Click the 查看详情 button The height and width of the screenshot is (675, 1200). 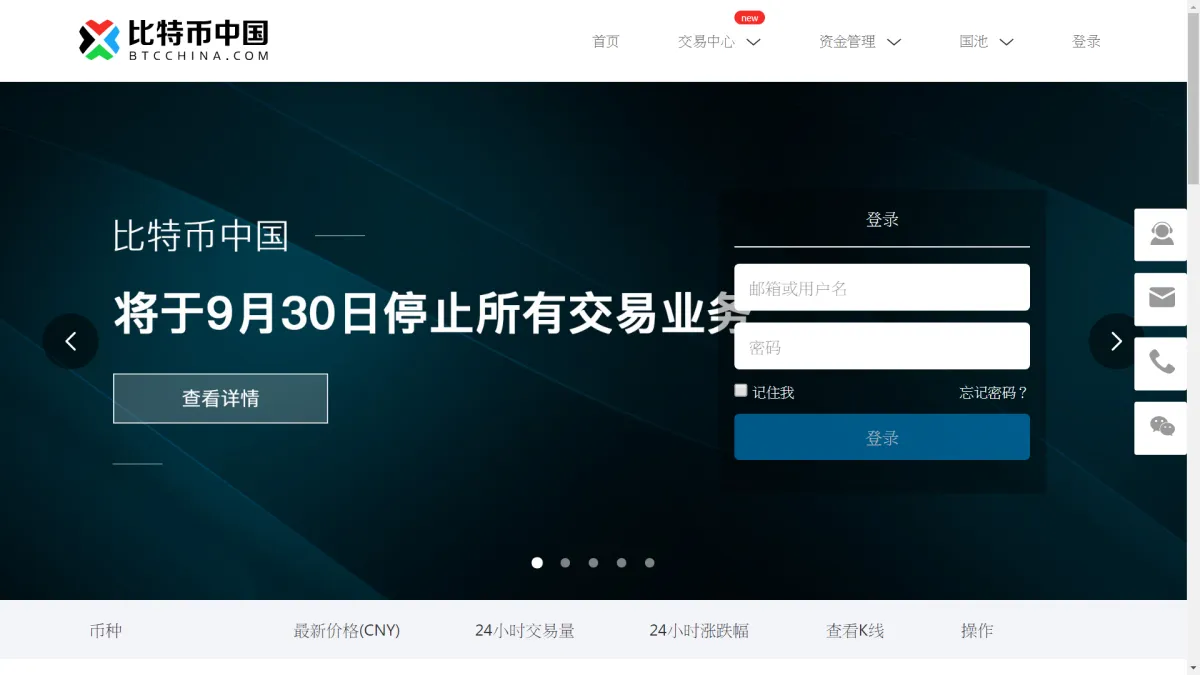[220, 398]
